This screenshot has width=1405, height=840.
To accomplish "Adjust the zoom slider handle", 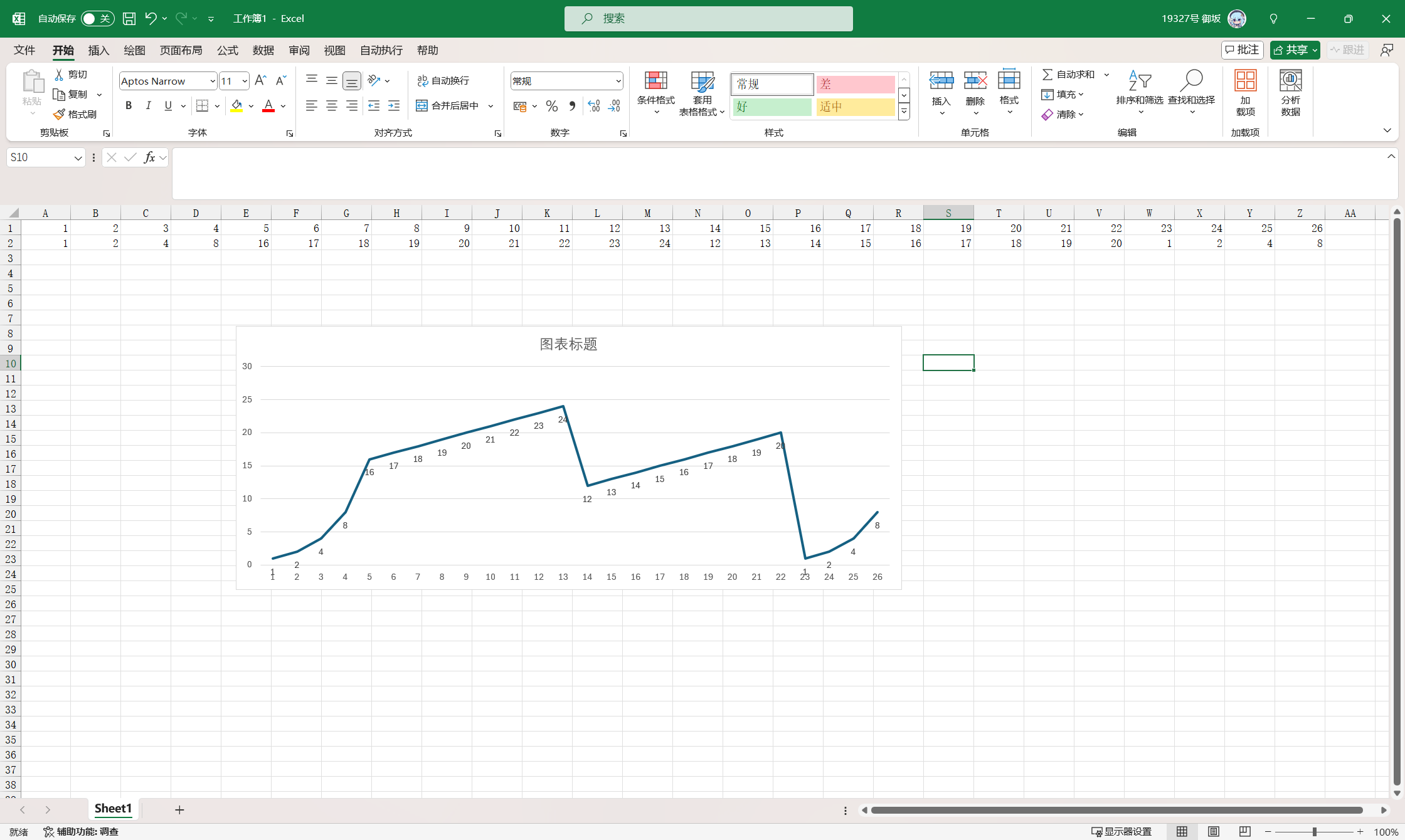I will [x=1314, y=832].
